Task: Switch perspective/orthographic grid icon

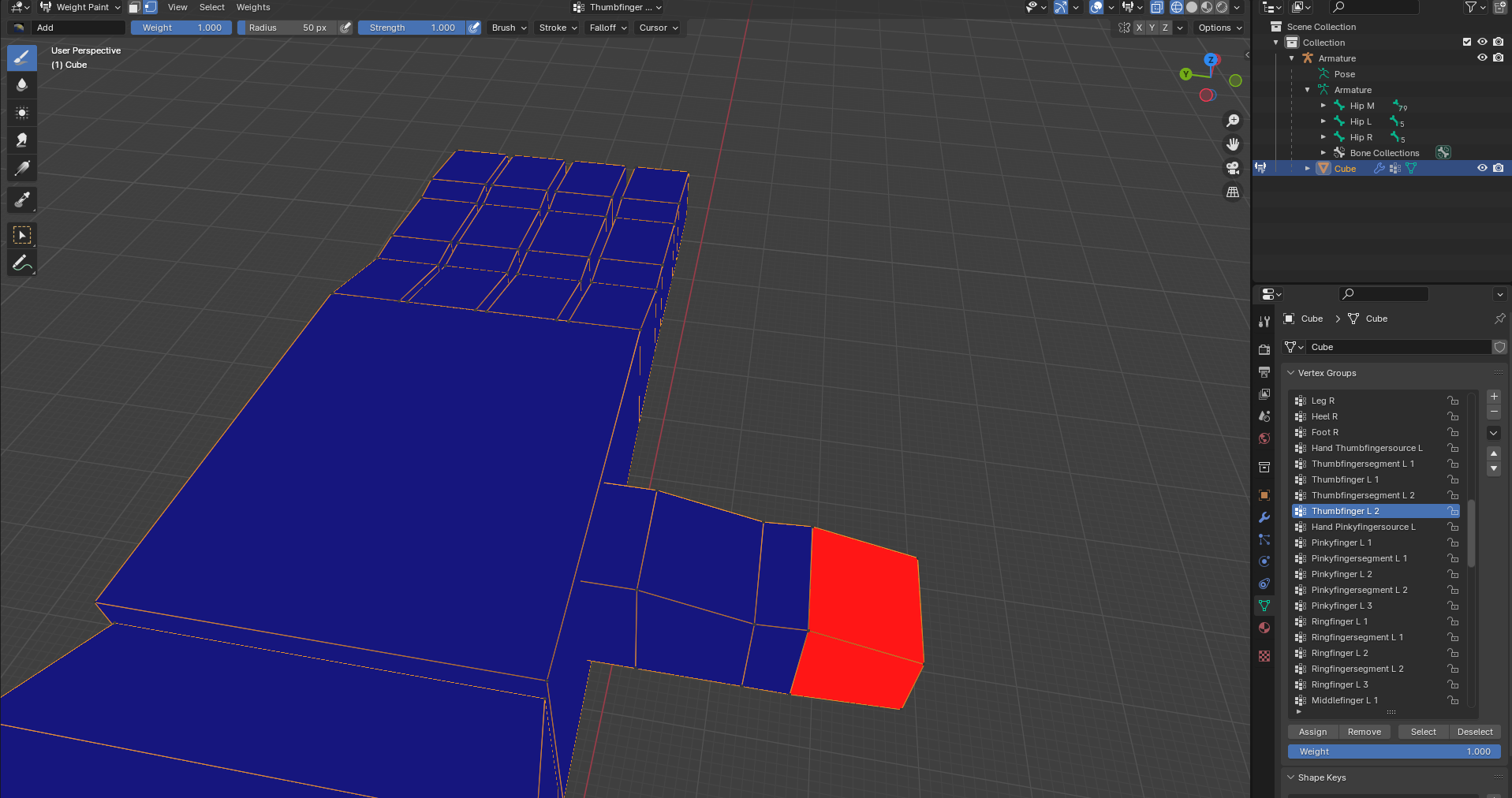Action: click(1233, 192)
